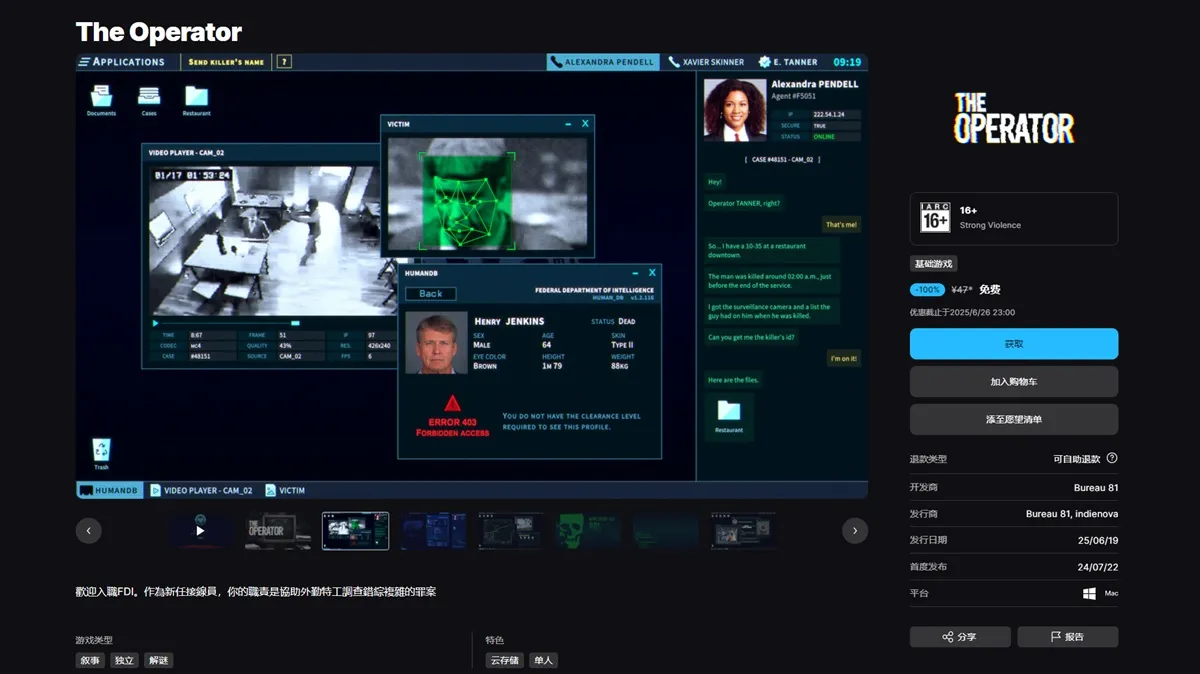Select the 叙事 genre tag
The height and width of the screenshot is (674, 1200).
click(90, 661)
